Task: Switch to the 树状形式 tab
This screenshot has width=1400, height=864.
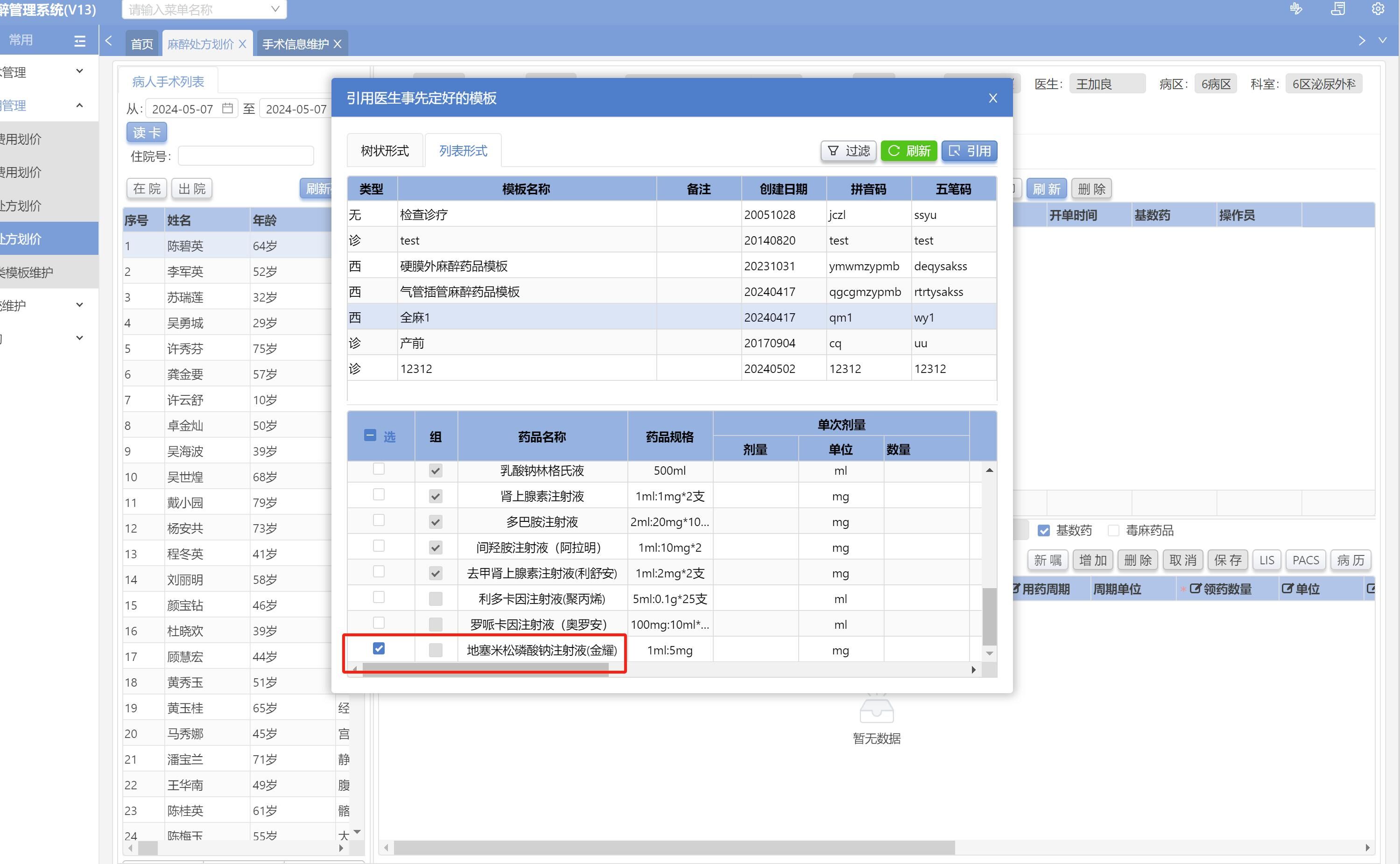Action: coord(385,151)
